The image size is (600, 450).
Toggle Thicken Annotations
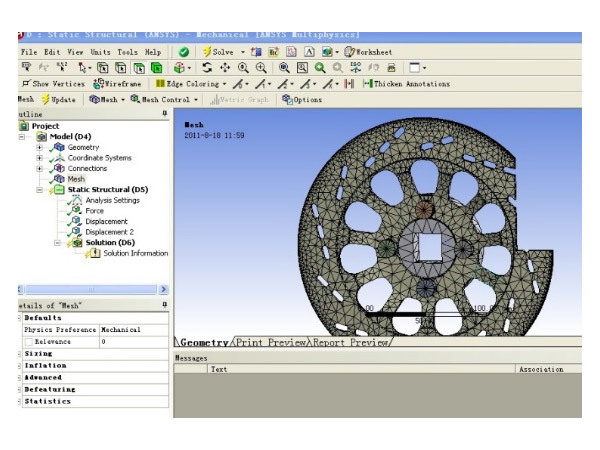point(406,83)
